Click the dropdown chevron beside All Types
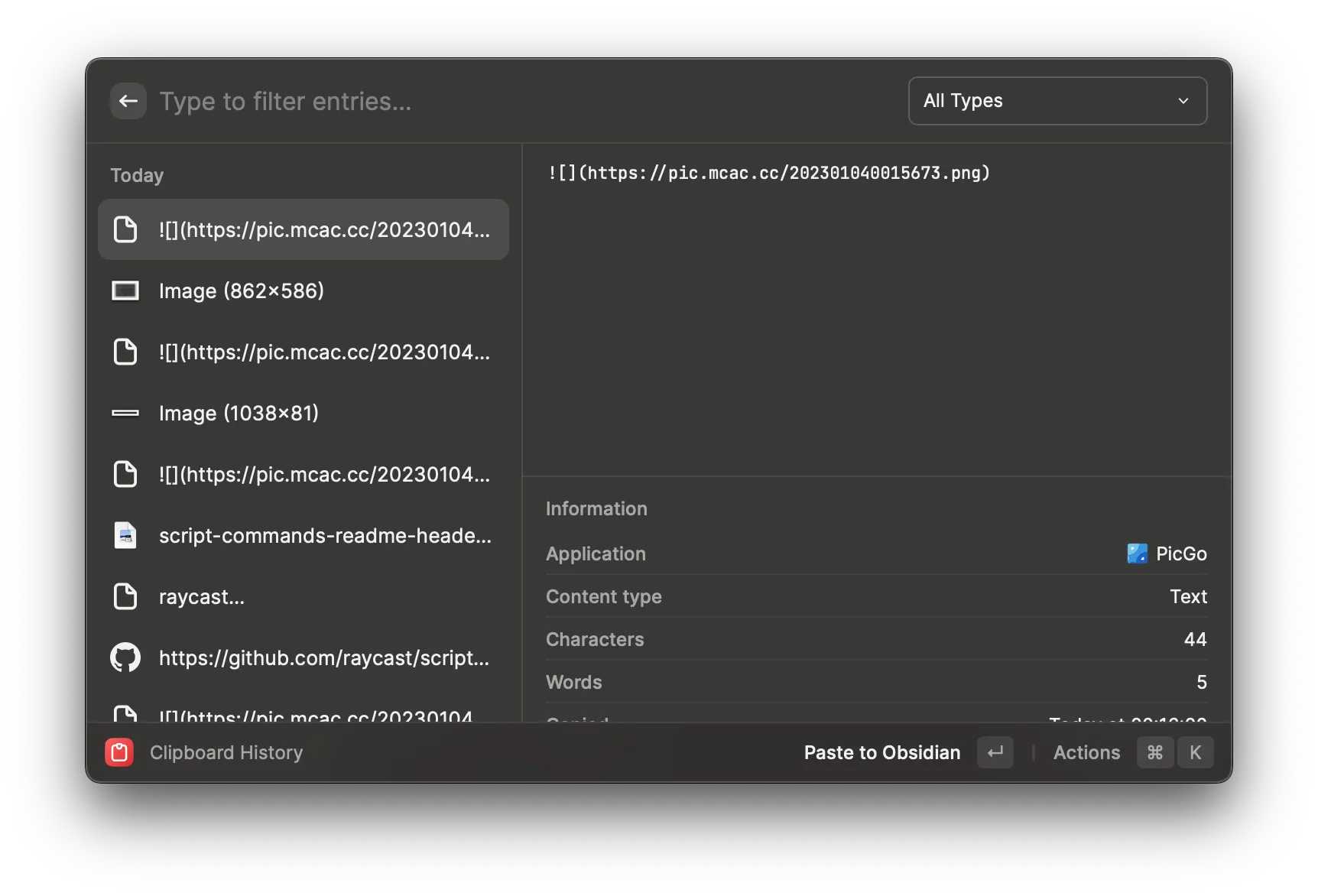1318x896 pixels. (x=1183, y=101)
